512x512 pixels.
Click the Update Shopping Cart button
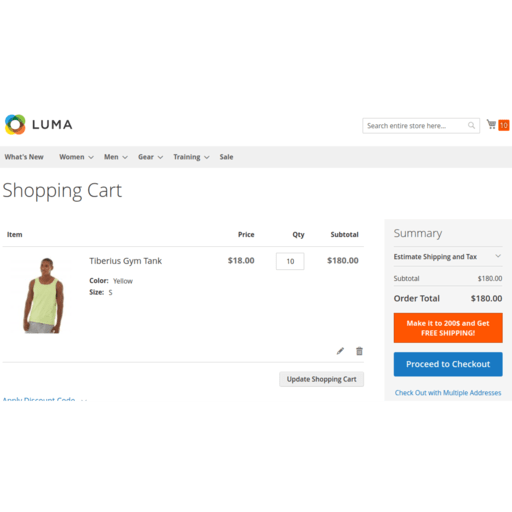point(321,379)
